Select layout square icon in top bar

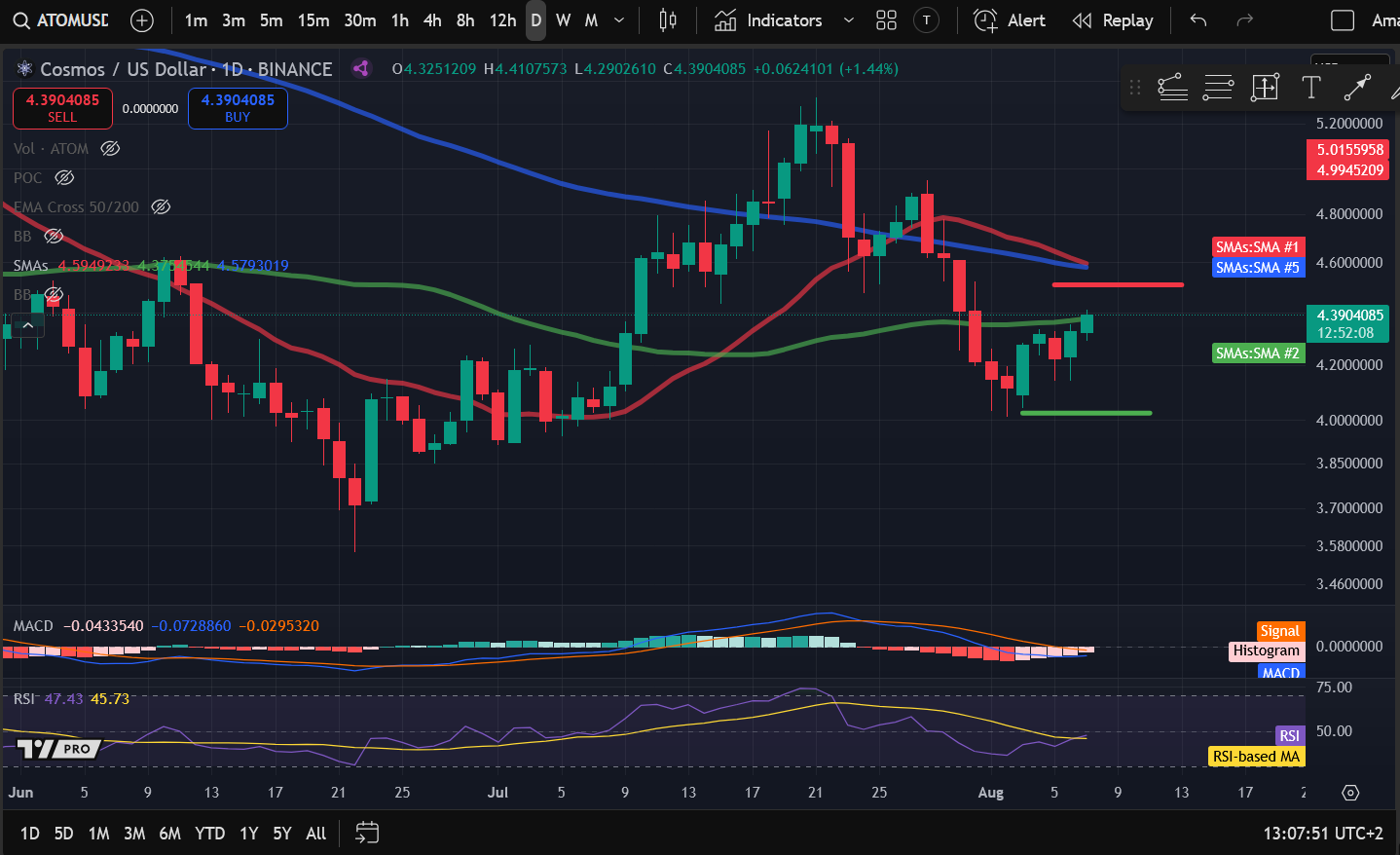pyautogui.click(x=1343, y=20)
